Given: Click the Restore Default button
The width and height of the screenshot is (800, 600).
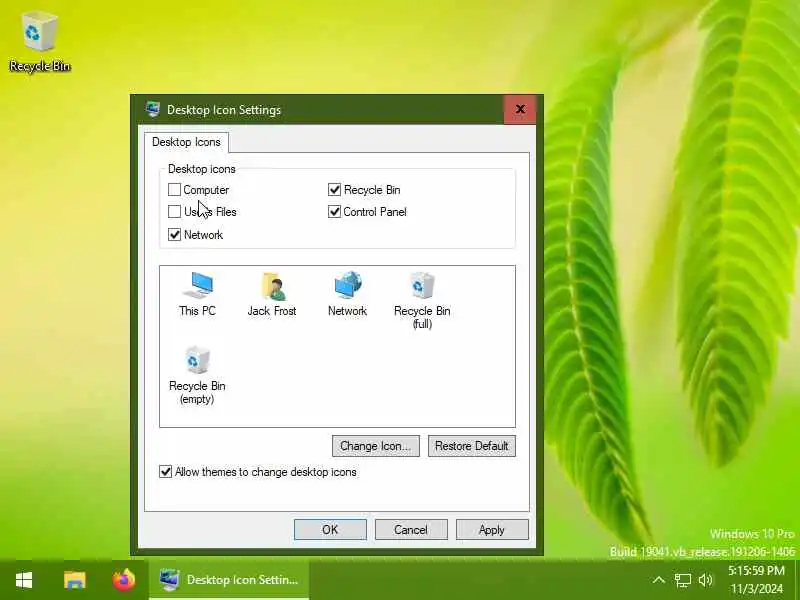Looking at the screenshot, I should click(471, 446).
